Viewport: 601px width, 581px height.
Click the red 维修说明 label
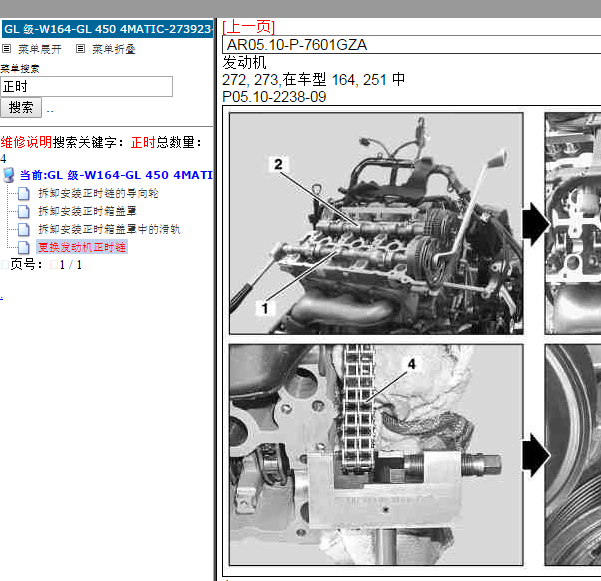click(x=26, y=142)
